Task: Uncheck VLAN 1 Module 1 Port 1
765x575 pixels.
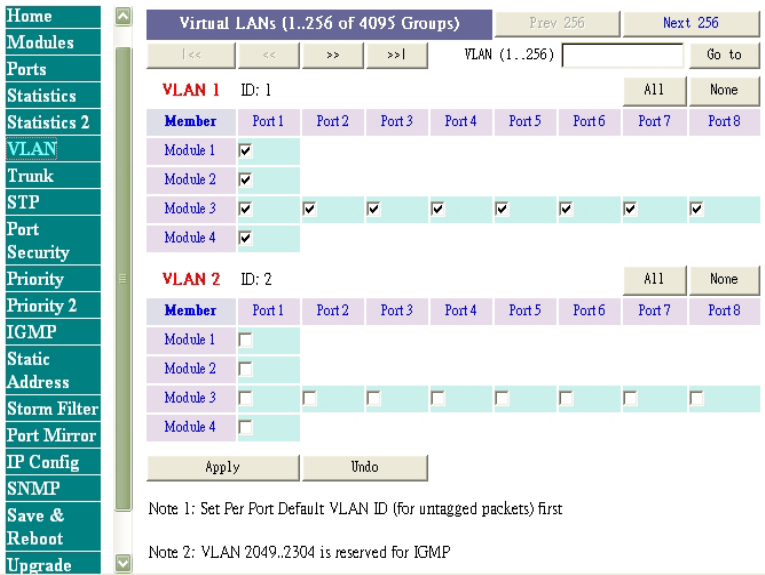Action: pyautogui.click(x=245, y=151)
